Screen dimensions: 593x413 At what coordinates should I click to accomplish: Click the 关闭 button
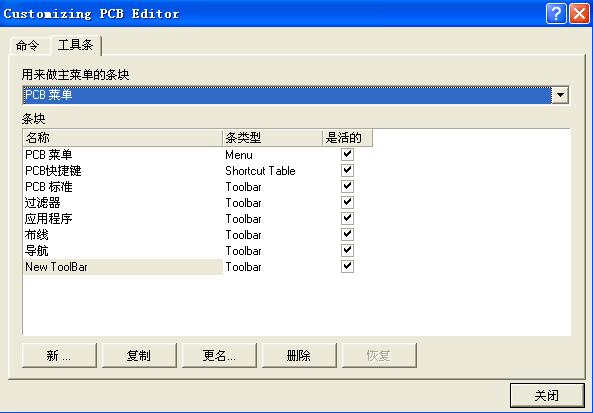pyautogui.click(x=547, y=396)
